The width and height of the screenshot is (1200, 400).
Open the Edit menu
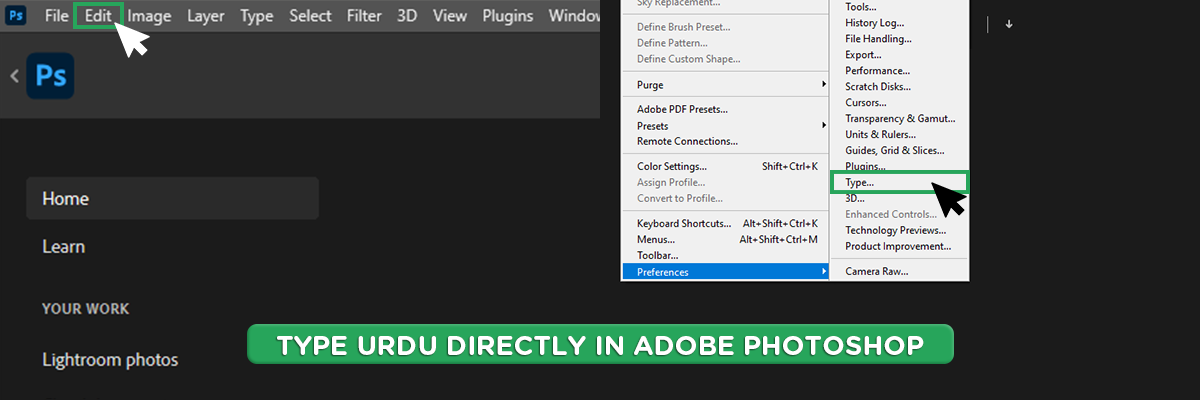[x=98, y=16]
